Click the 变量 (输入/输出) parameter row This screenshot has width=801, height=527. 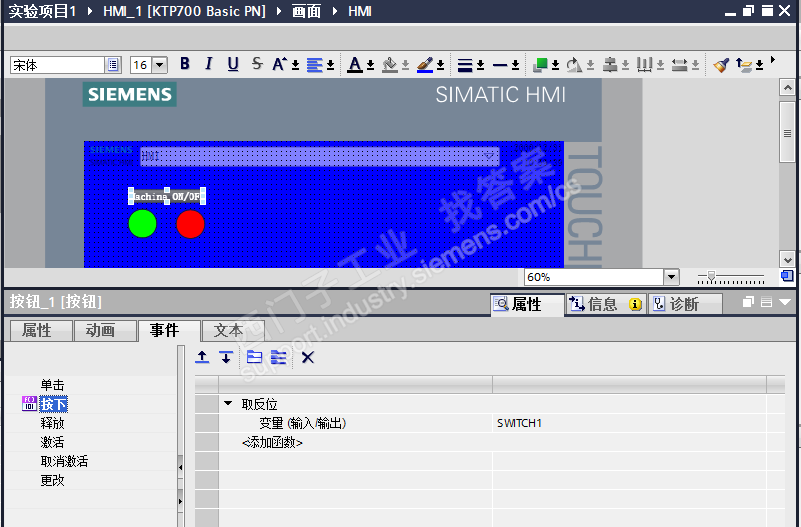tap(355, 423)
